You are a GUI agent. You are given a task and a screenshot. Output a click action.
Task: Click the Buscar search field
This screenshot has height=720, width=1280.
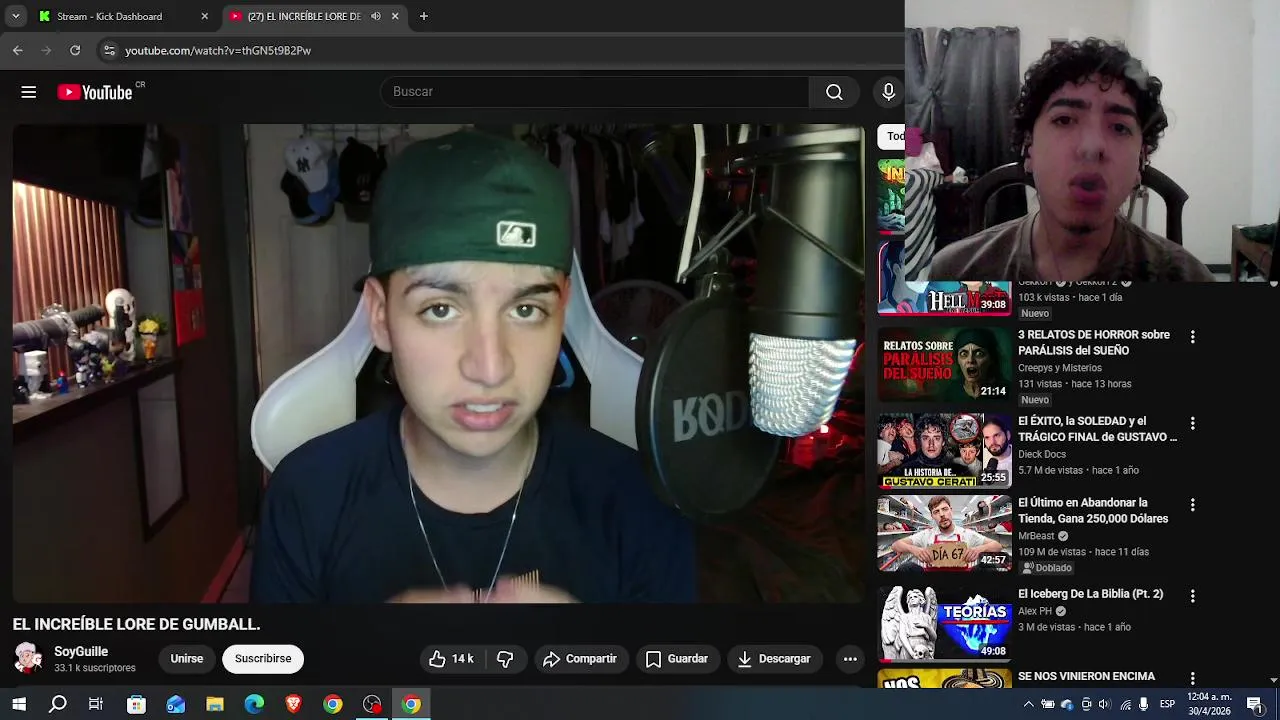595,92
